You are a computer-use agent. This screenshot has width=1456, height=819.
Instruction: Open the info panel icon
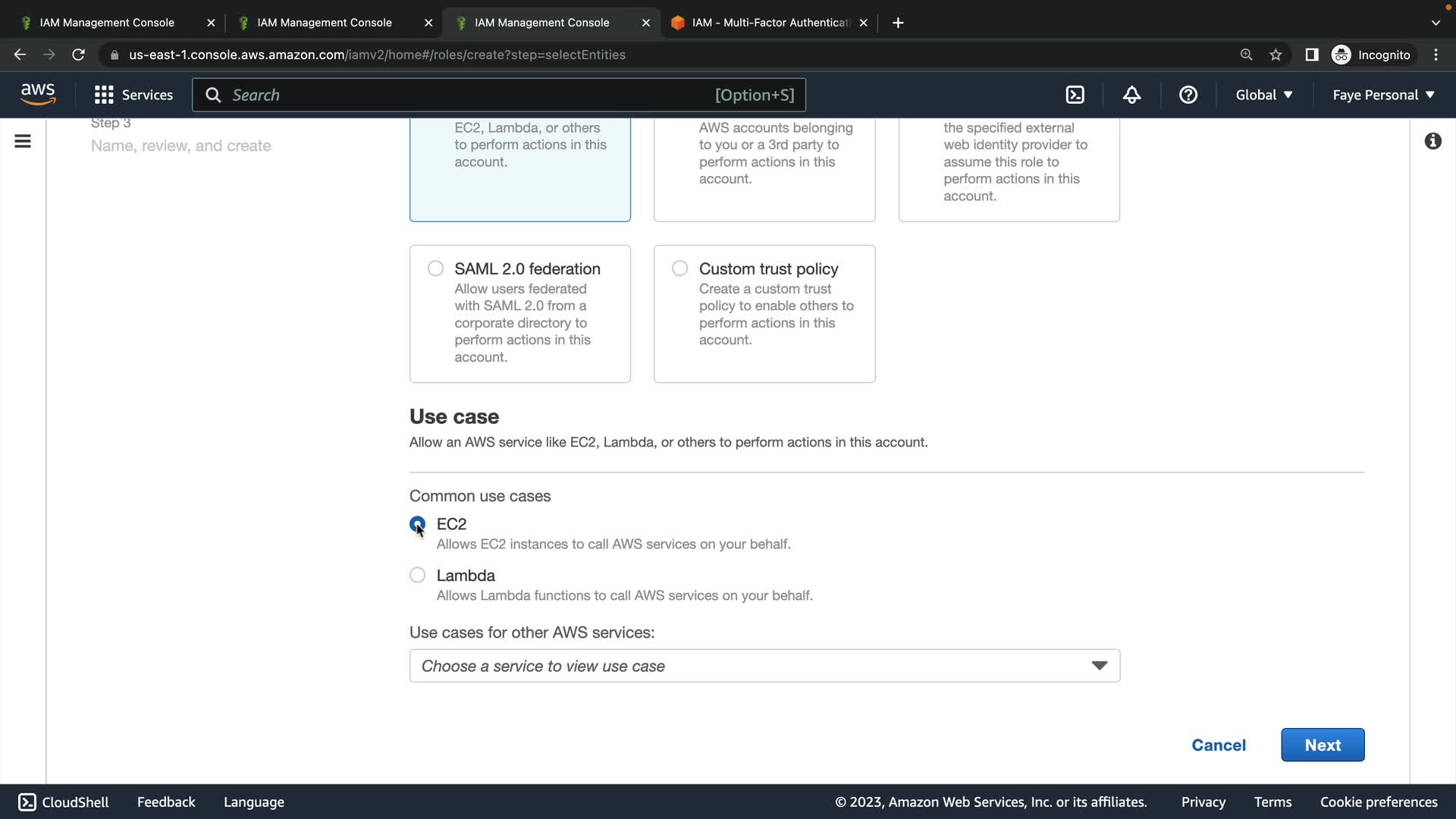[x=1432, y=141]
